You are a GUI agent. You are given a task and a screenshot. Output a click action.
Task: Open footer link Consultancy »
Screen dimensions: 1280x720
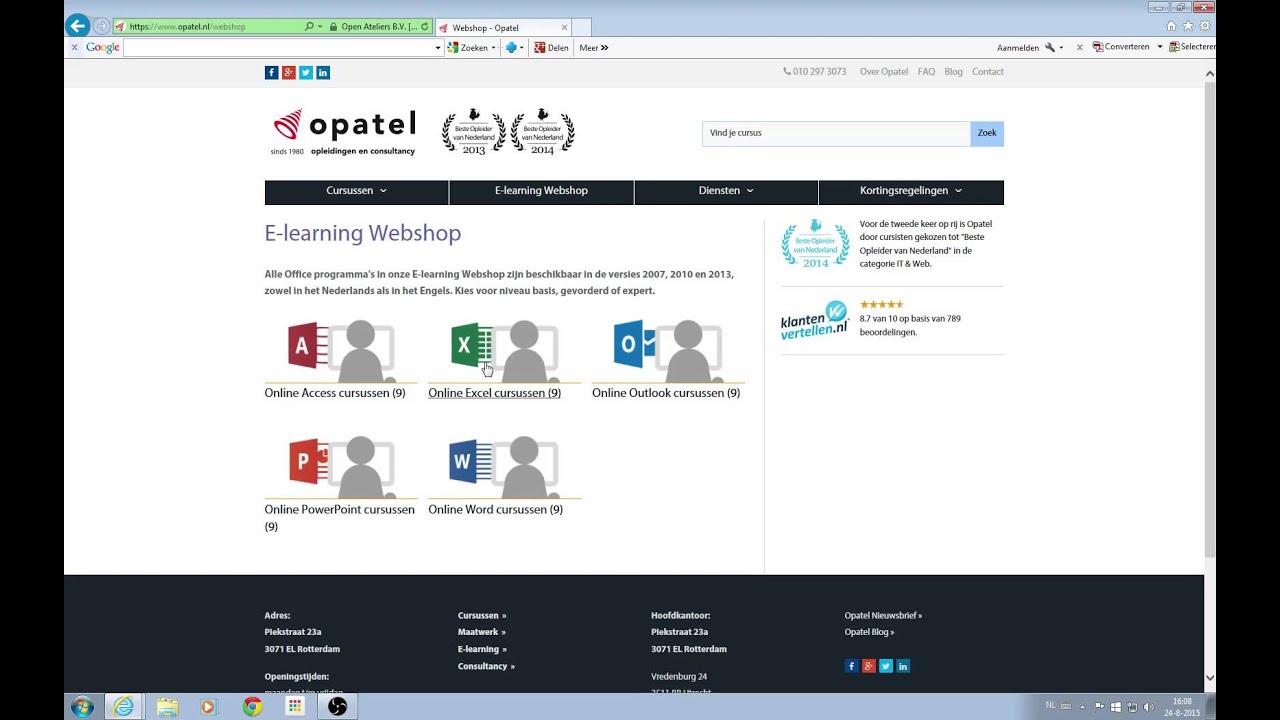point(486,666)
